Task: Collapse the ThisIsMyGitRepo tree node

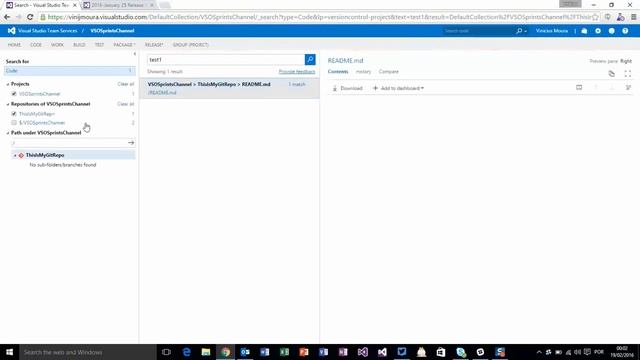Action: point(15,156)
